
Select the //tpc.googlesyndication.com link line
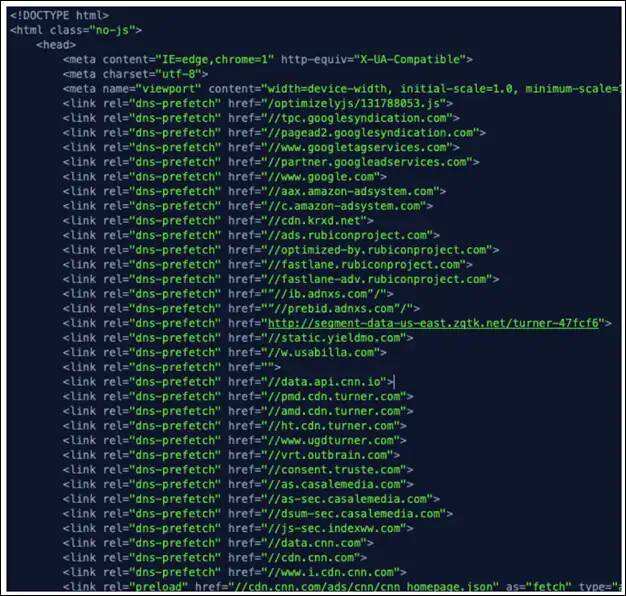[261, 118]
